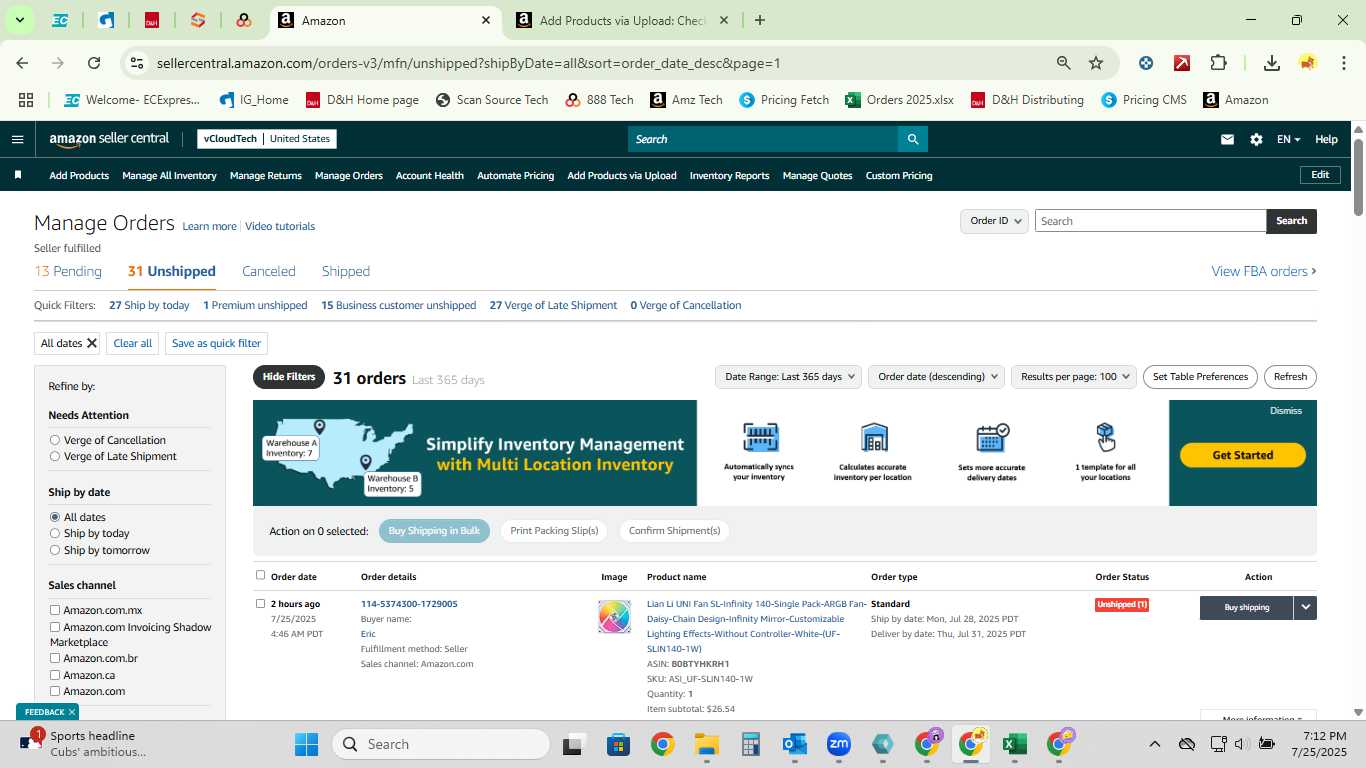Viewport: 1366px width, 768px height.
Task: Reload the page with browser refresh icon
Action: click(x=94, y=63)
